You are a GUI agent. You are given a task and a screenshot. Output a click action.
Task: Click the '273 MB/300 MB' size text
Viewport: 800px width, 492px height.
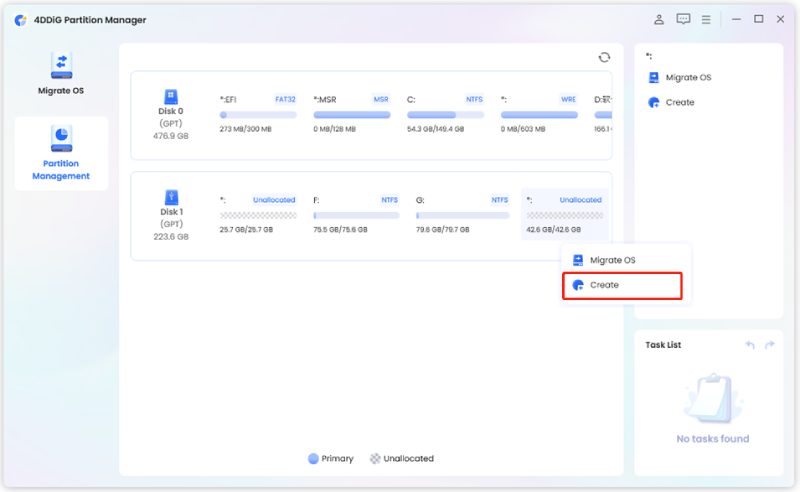click(x=245, y=129)
